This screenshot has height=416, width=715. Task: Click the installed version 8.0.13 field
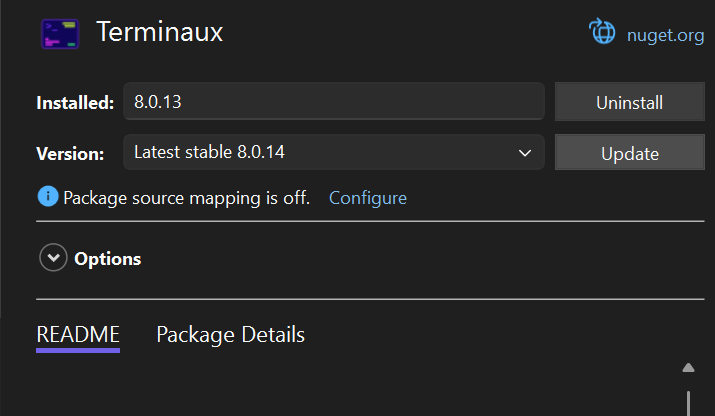click(x=333, y=102)
